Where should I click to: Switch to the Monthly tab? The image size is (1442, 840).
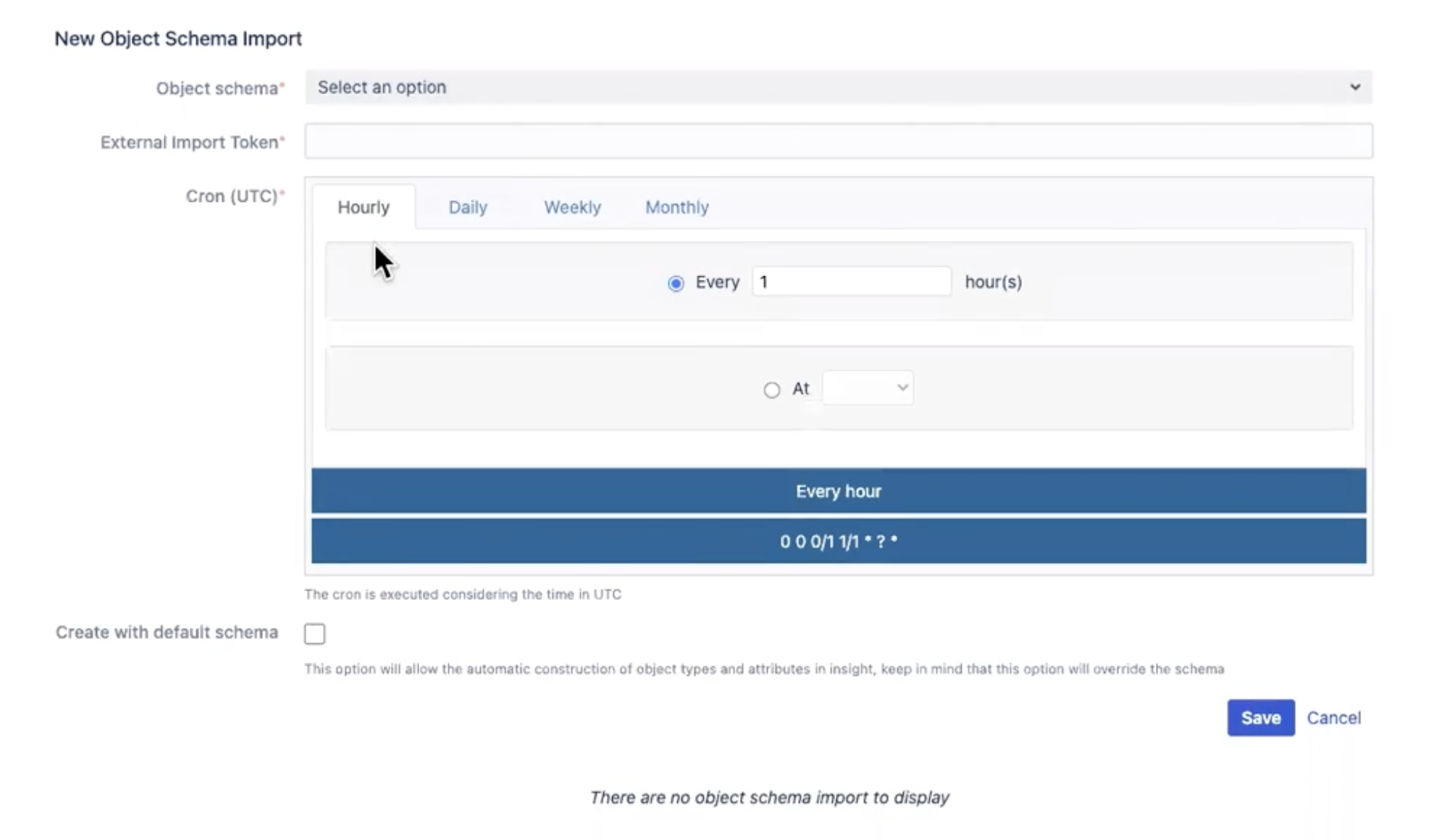point(676,207)
